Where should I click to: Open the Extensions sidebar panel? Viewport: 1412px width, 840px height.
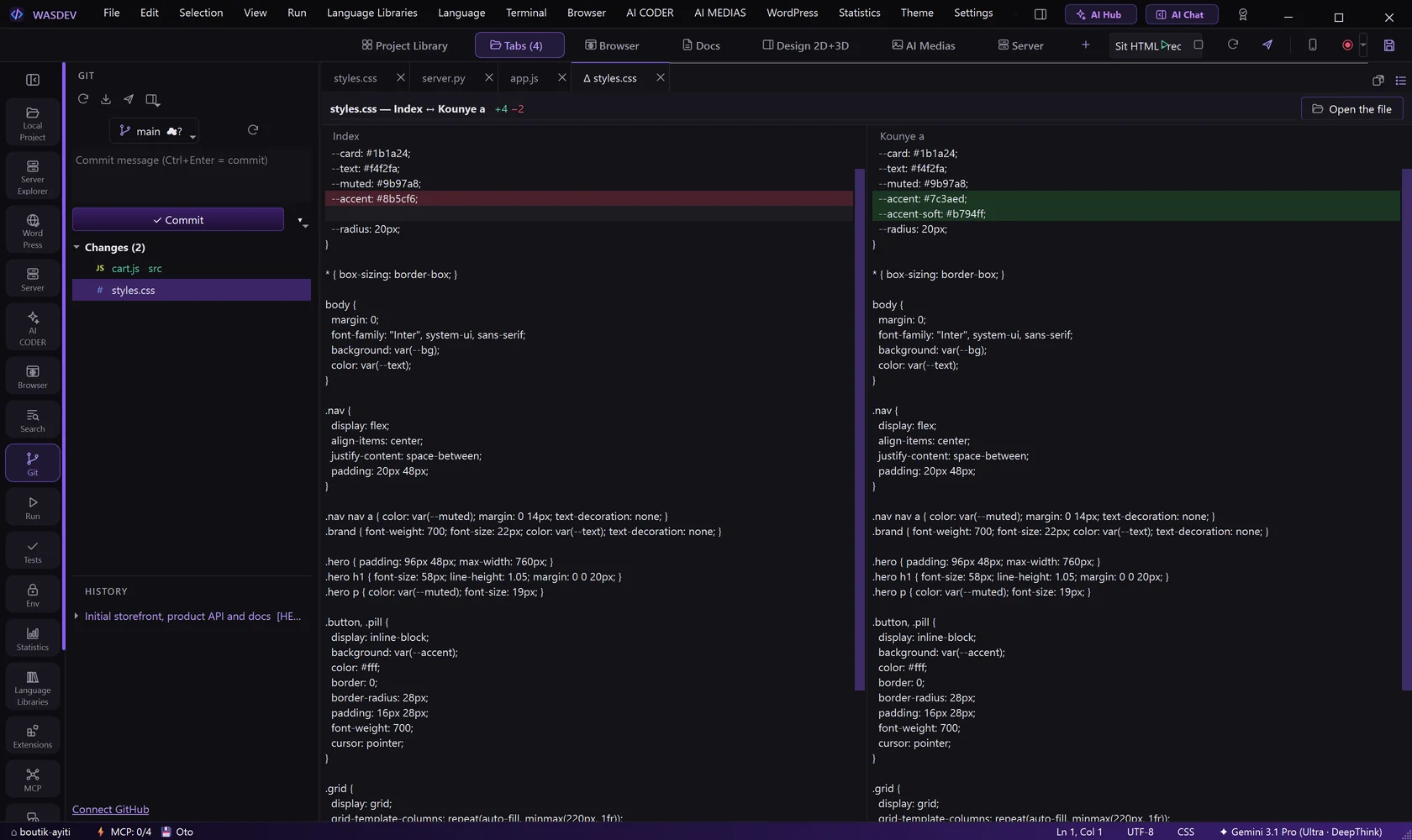tap(33, 736)
